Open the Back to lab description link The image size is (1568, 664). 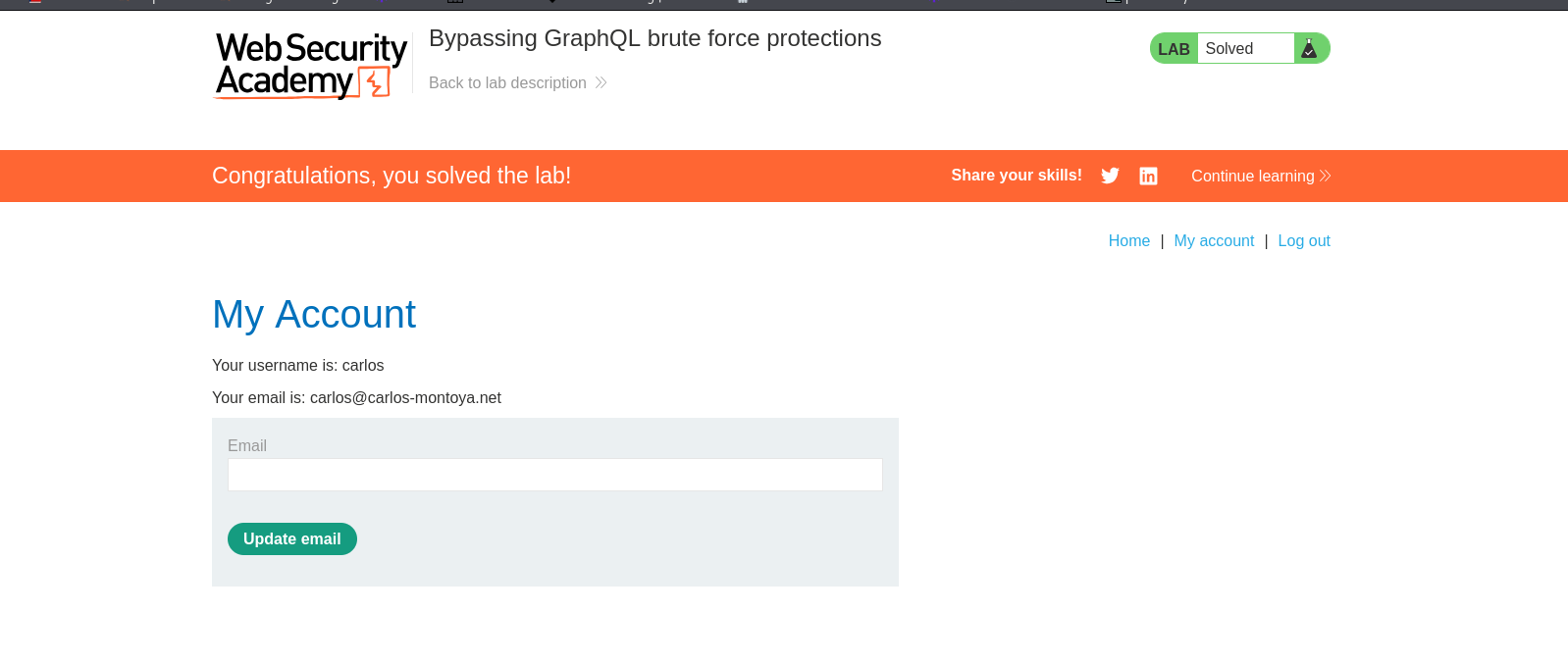(507, 83)
